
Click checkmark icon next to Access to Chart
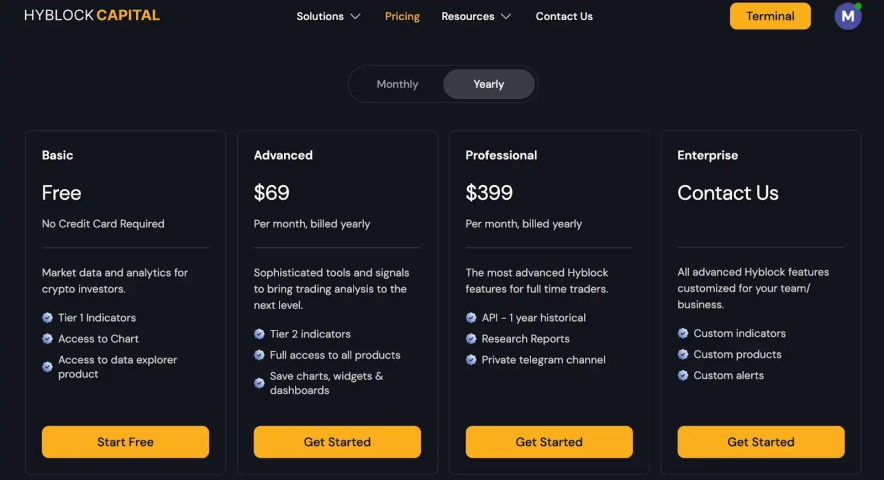pyautogui.click(x=48, y=339)
